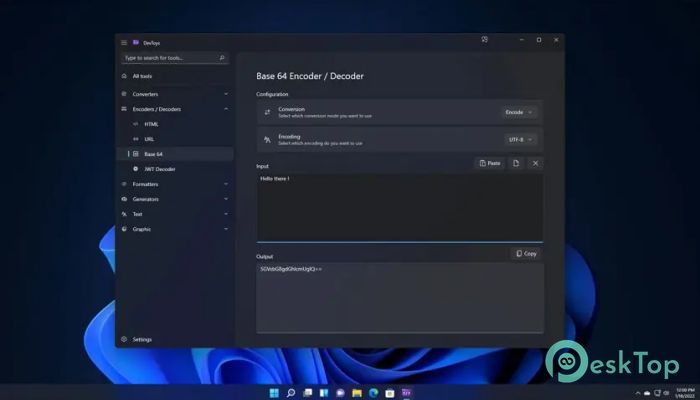Image resolution: width=700 pixels, height=400 pixels.
Task: Click the Paste button above the Input box
Action: pyautogui.click(x=490, y=163)
